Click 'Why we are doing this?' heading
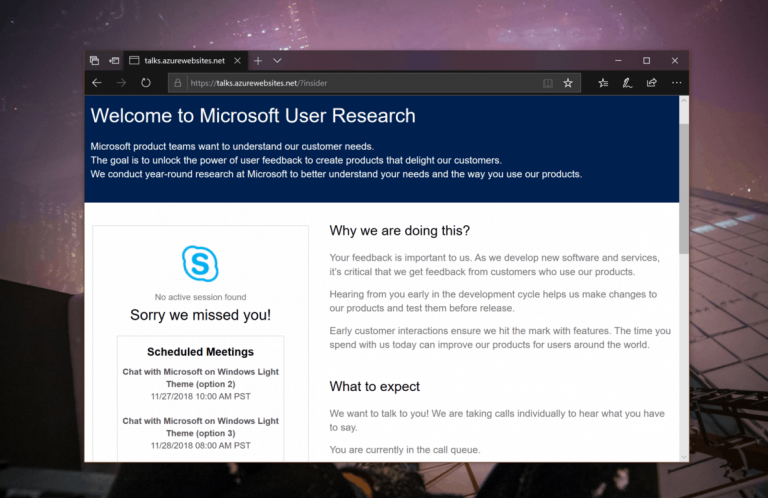 point(400,231)
